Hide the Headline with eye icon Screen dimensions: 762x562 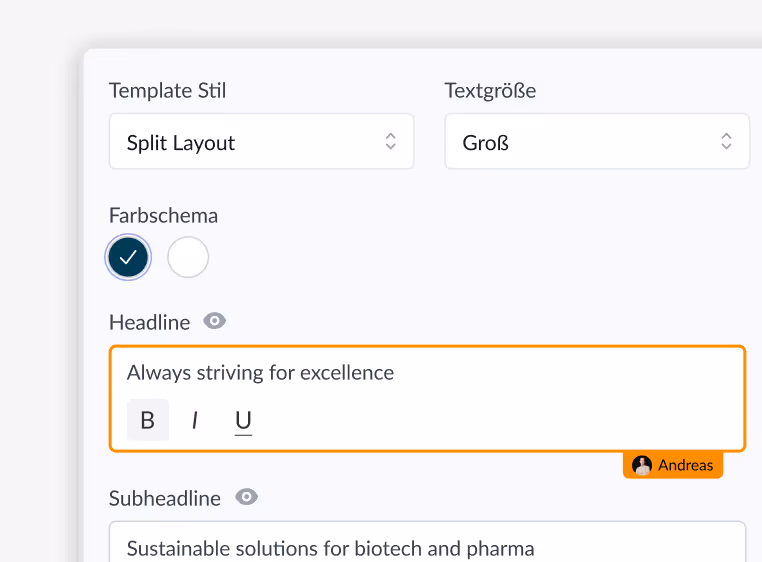214,321
